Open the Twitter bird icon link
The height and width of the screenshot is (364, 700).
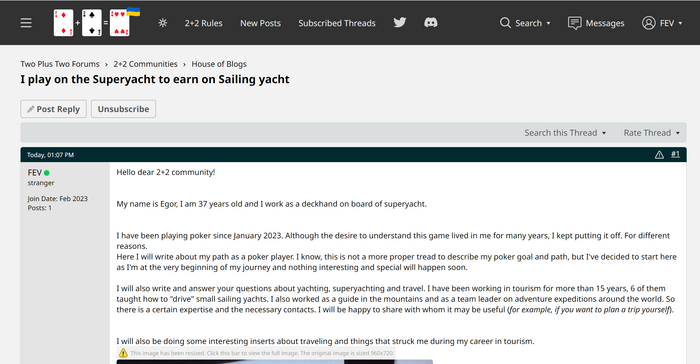(x=400, y=22)
